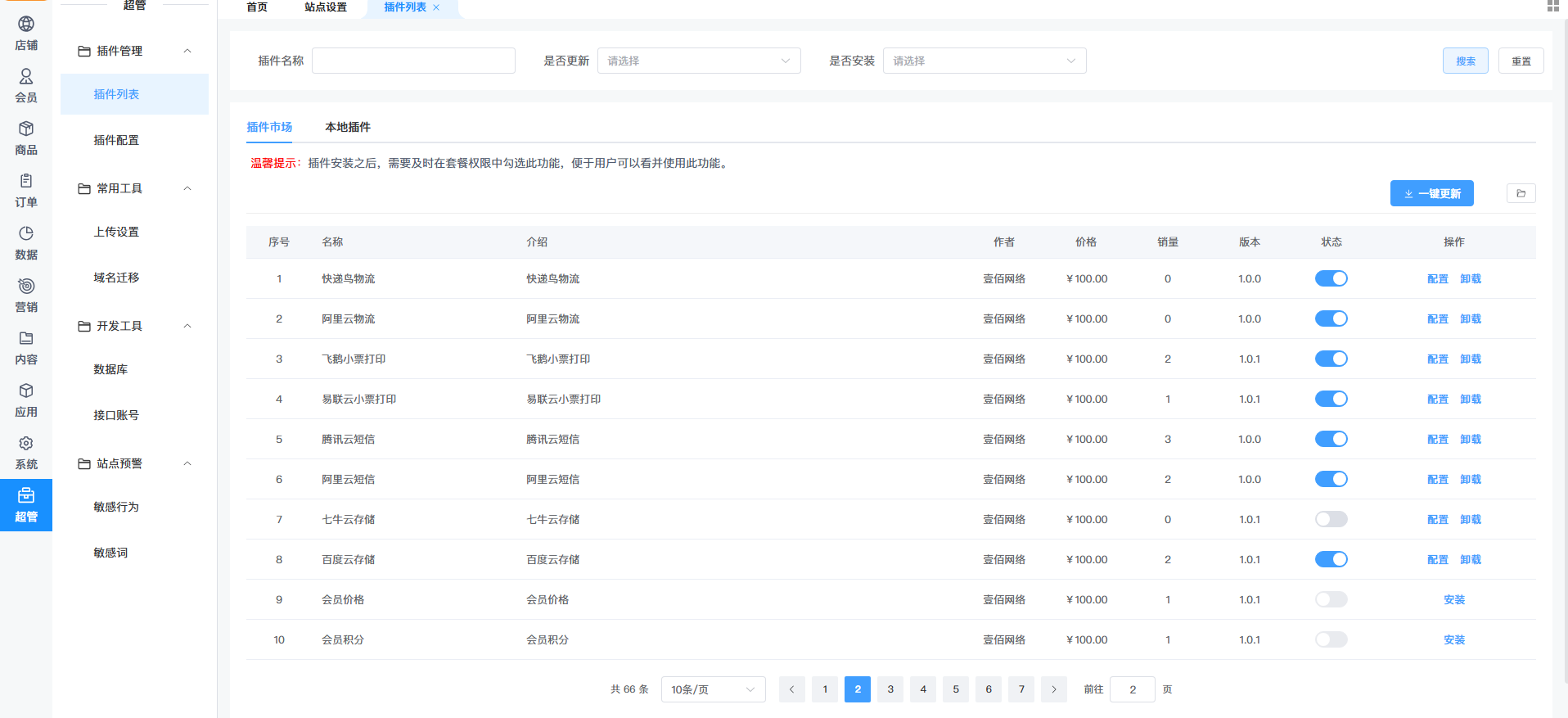Switch to the 首页 tab
1568x718 pixels.
pos(257,7)
